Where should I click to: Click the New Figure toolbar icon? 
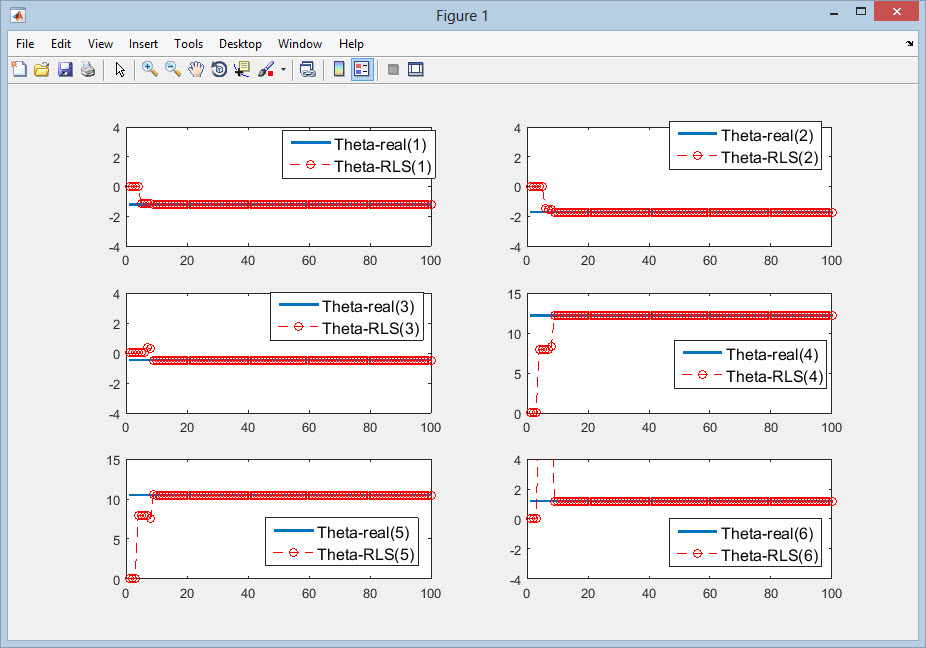point(19,69)
